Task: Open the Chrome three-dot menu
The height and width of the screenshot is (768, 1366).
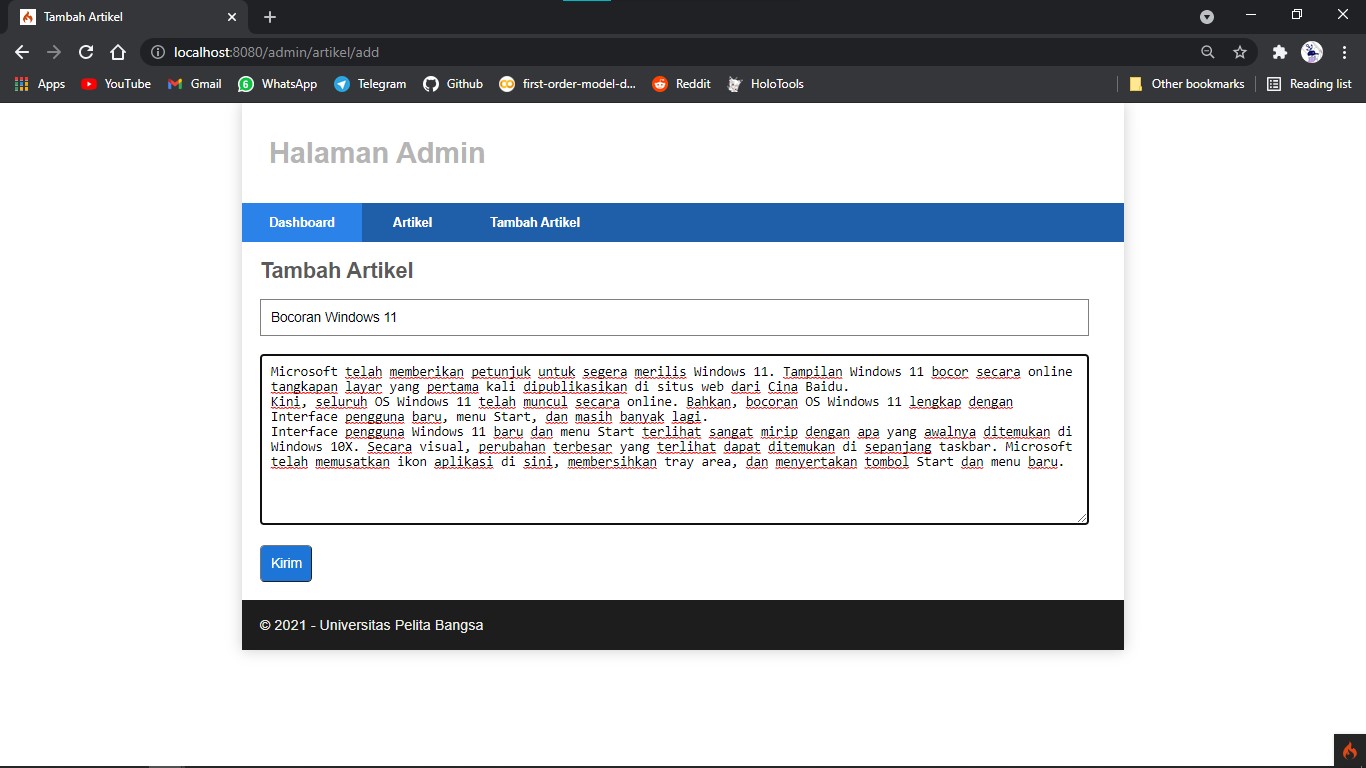Action: 1344,51
